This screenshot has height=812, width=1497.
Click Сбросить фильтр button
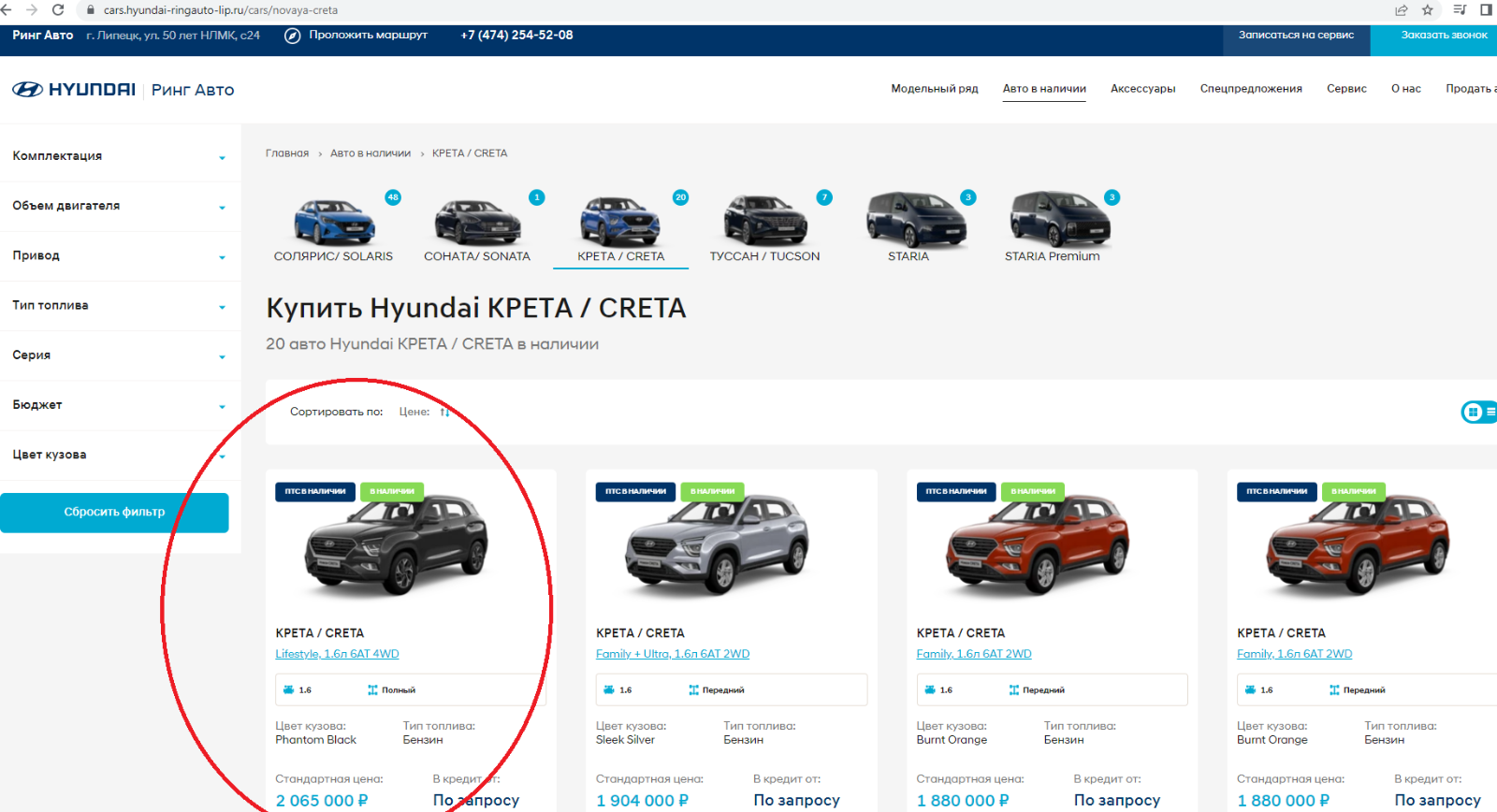click(114, 513)
